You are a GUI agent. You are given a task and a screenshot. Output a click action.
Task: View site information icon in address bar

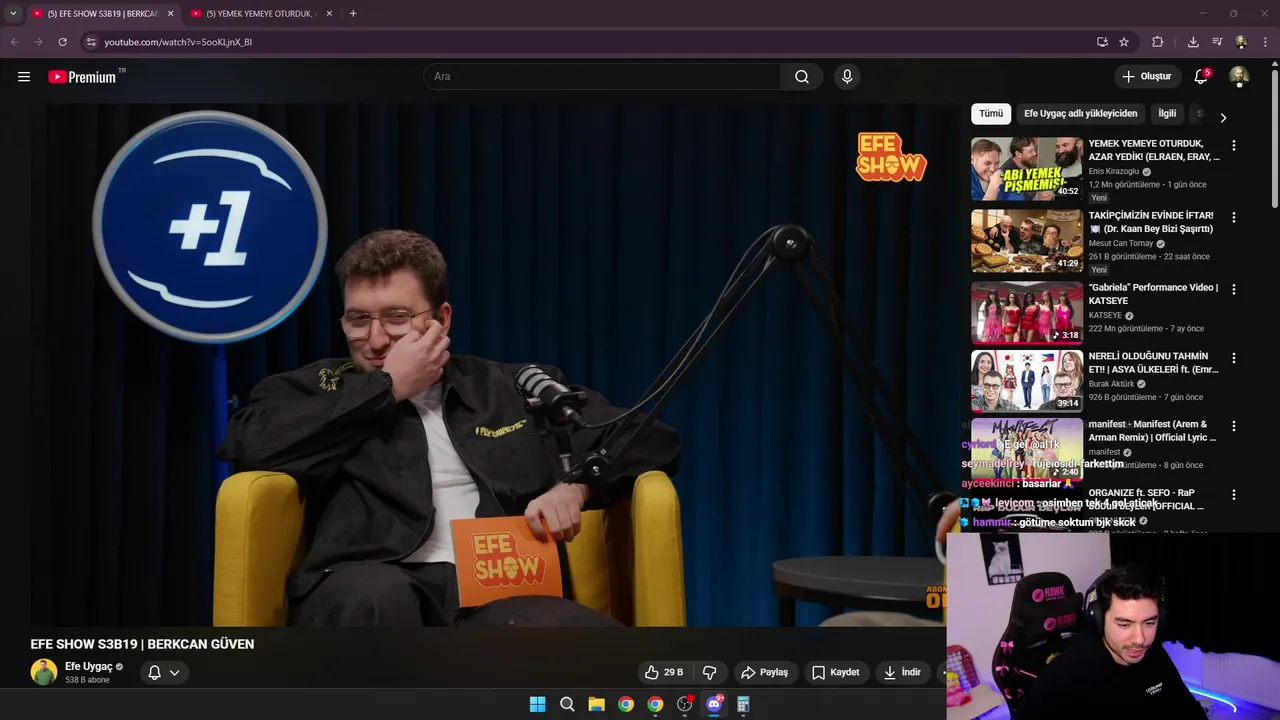point(91,42)
